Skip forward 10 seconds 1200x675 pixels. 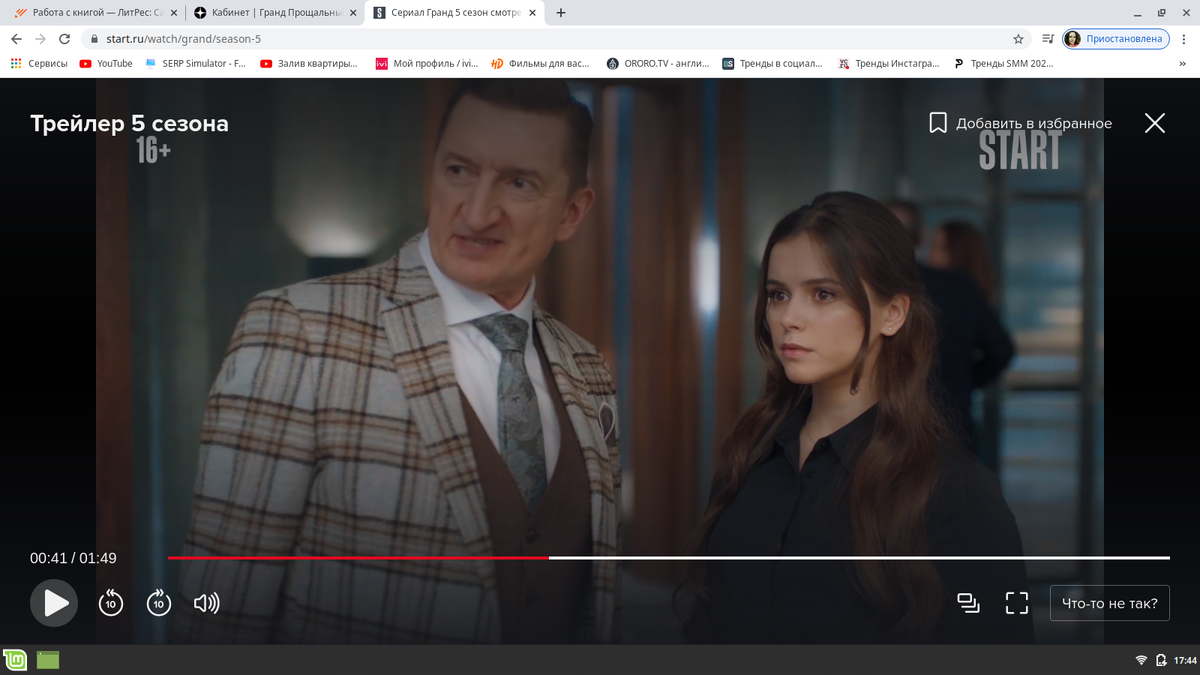pos(159,603)
